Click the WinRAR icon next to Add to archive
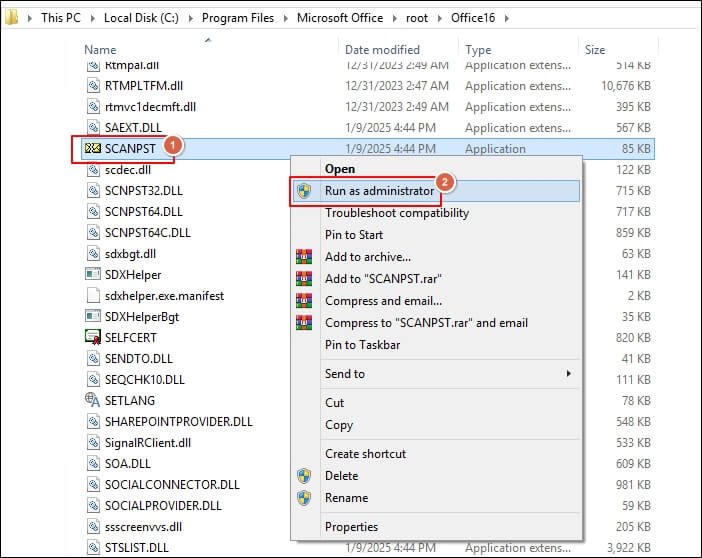This screenshot has height=558, width=702. pyautogui.click(x=304, y=257)
